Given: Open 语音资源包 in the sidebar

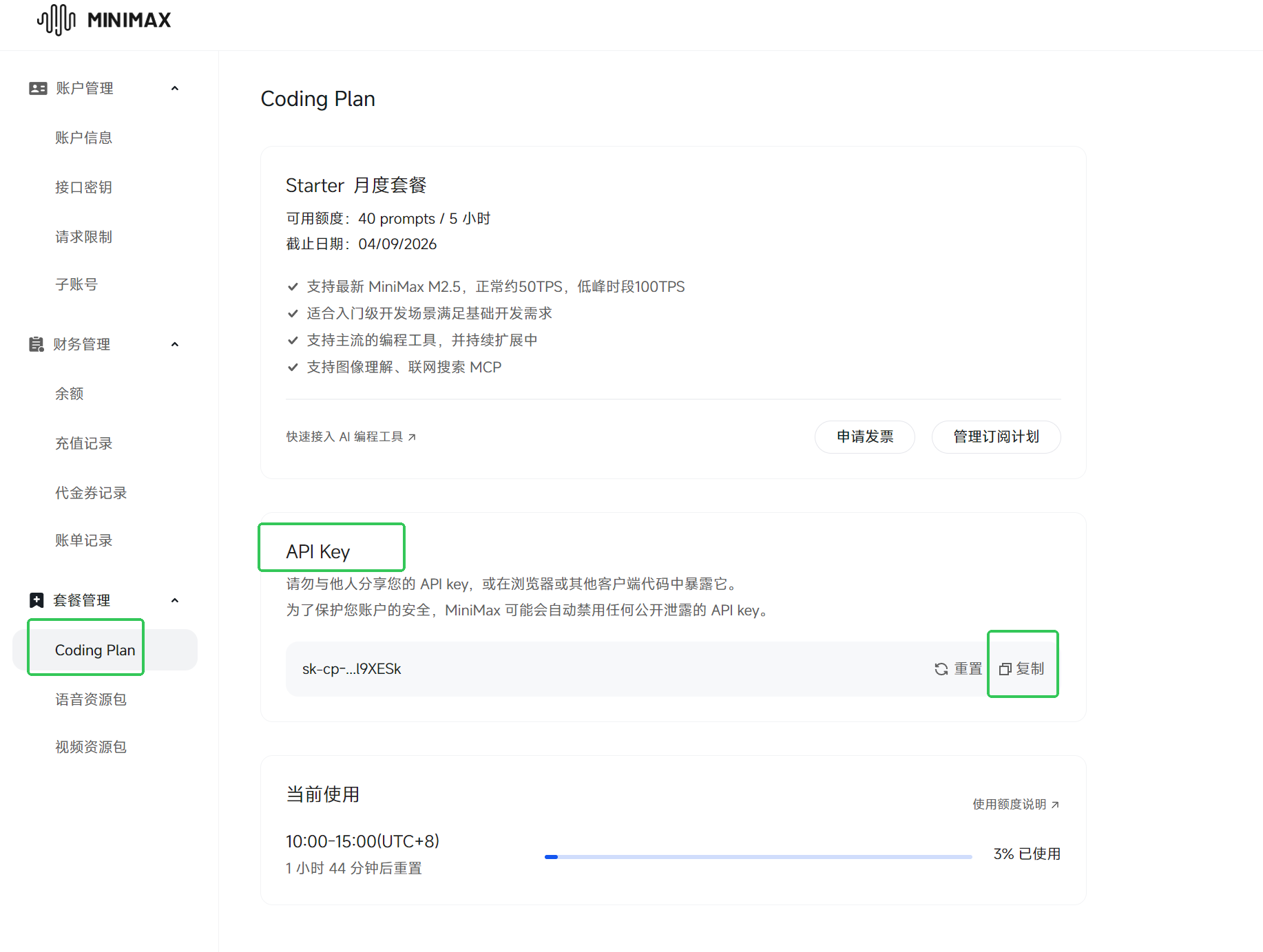Looking at the screenshot, I should click(91, 699).
